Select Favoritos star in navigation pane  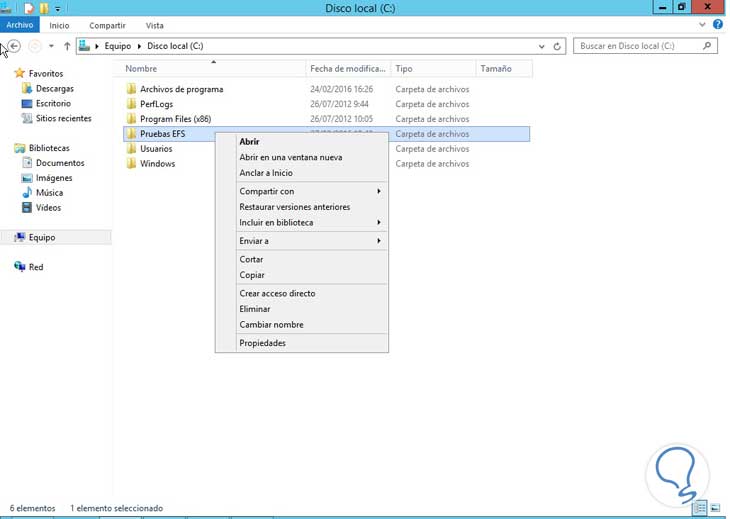click(x=19, y=73)
